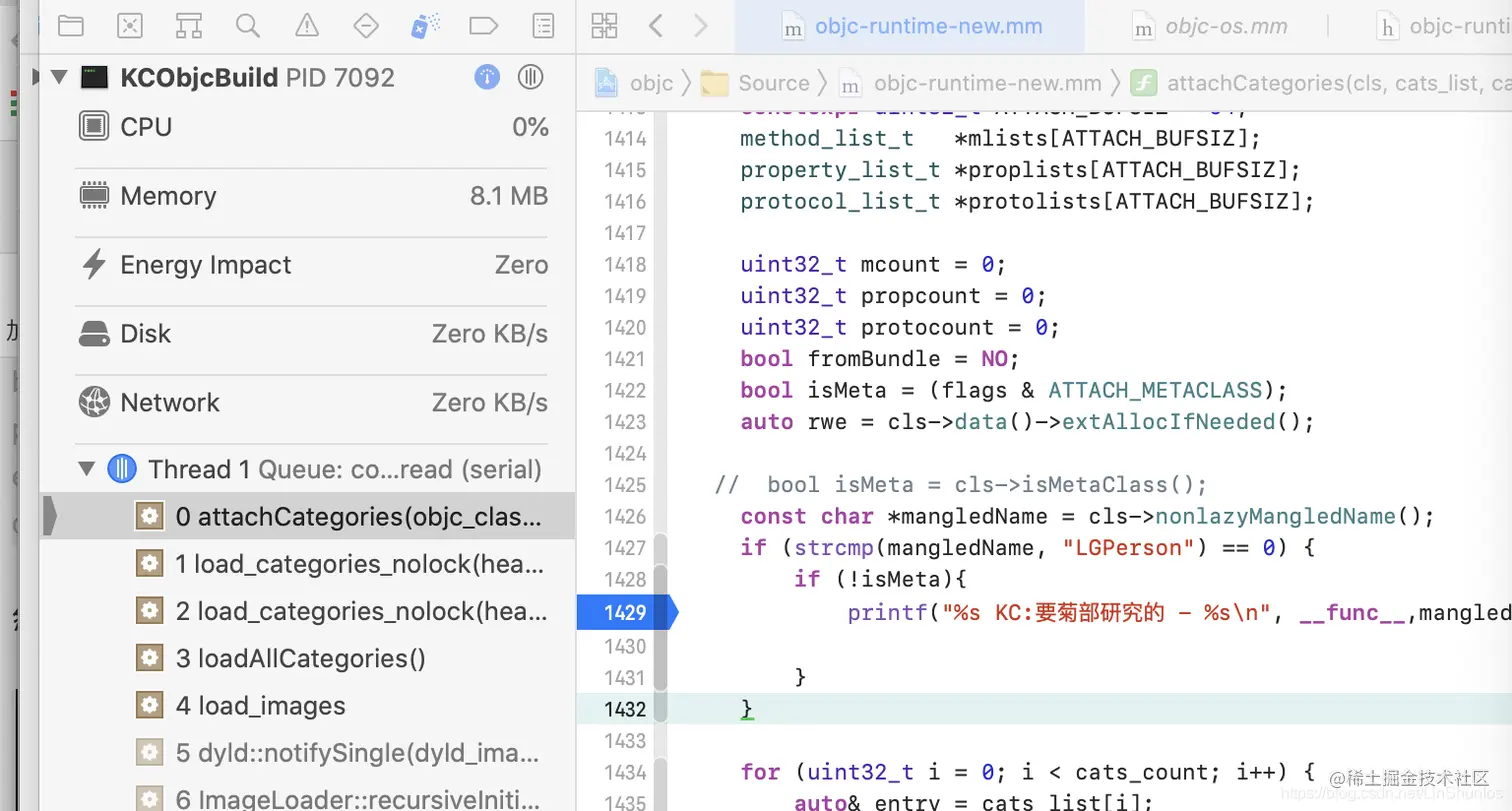Click the printf statement on line 1429

pyautogui.click(x=1179, y=612)
